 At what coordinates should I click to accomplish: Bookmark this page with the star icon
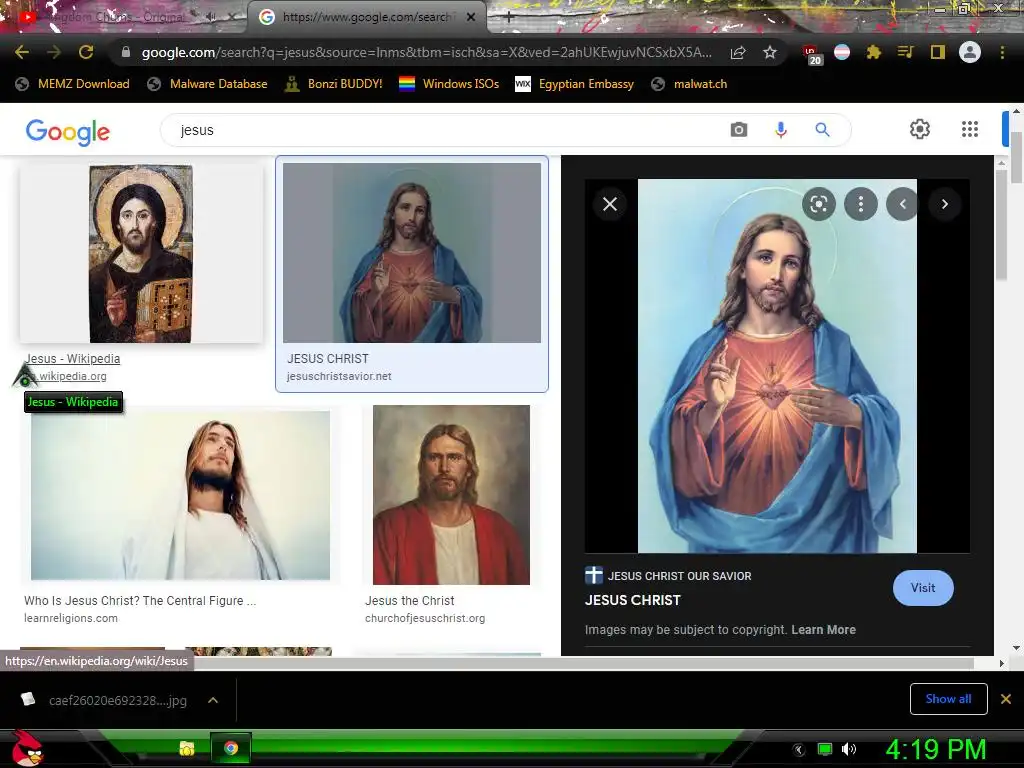pos(770,52)
